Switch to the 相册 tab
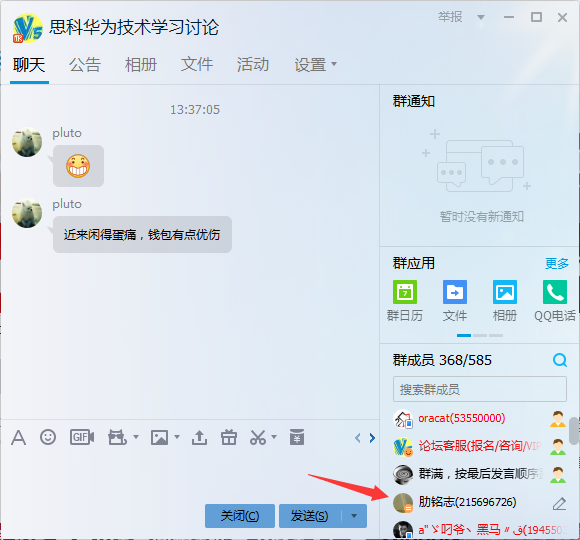 point(141,65)
